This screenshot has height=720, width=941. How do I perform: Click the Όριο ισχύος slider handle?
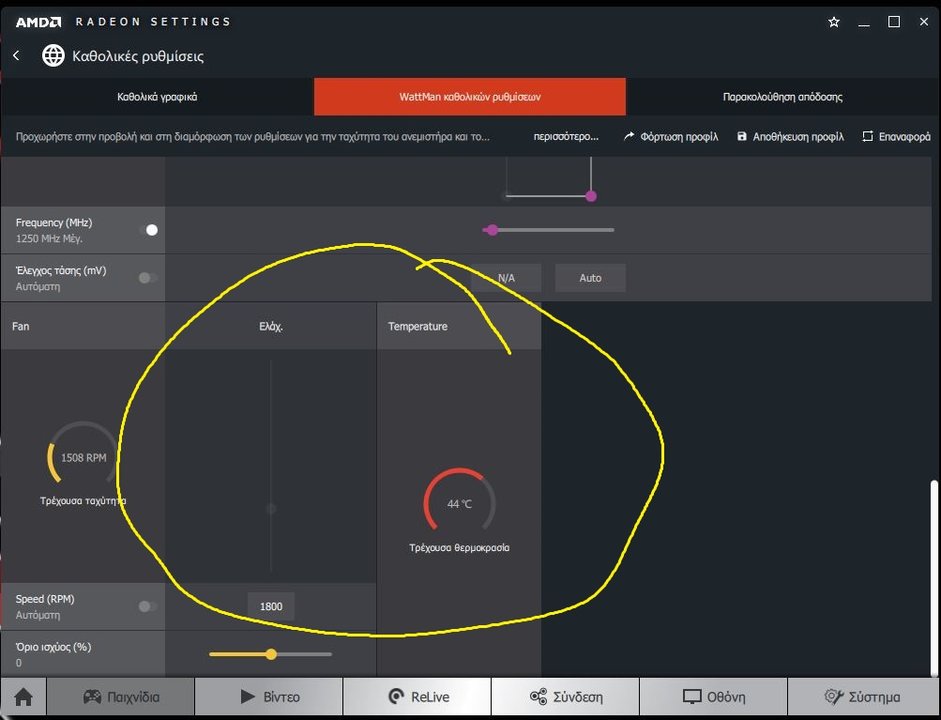pyautogui.click(x=271, y=654)
